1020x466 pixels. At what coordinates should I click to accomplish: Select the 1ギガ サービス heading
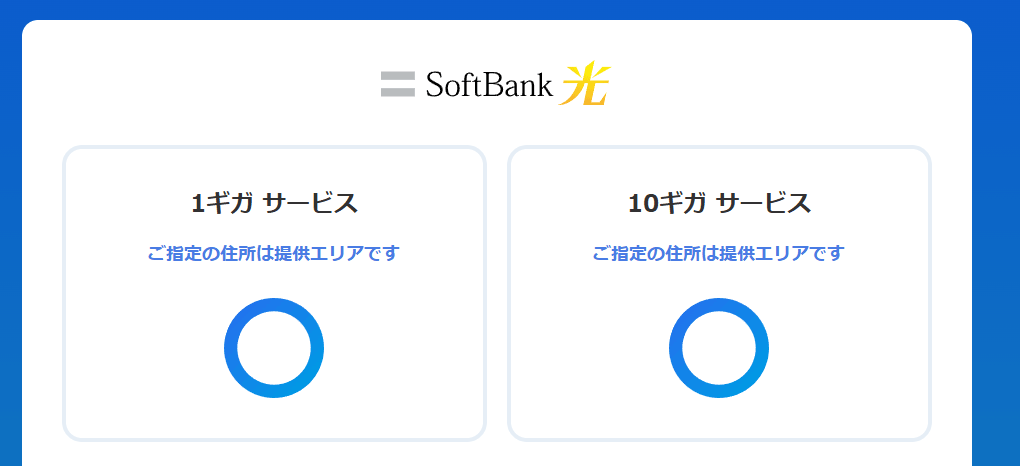[274, 203]
